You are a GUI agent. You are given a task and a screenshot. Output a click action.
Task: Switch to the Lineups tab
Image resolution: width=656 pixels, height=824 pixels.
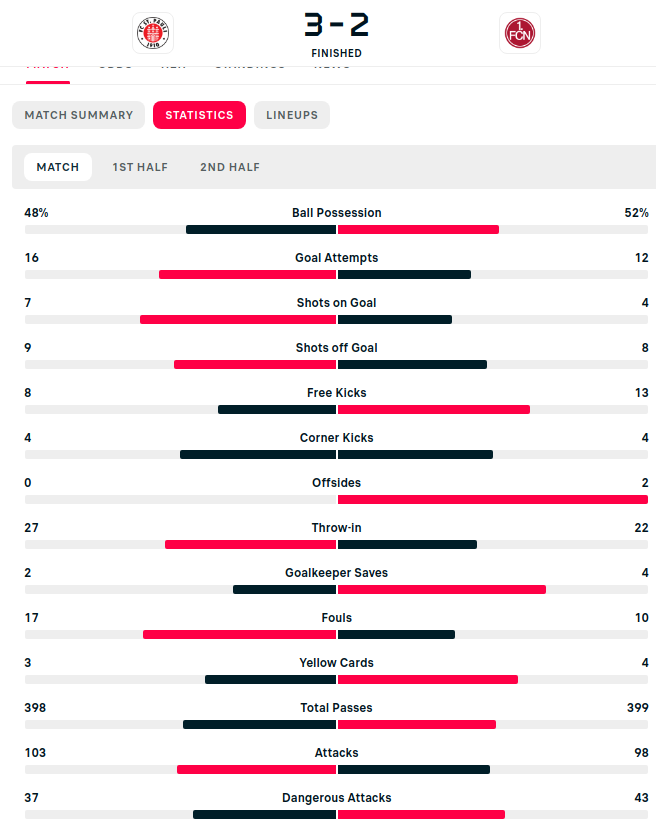[292, 115]
